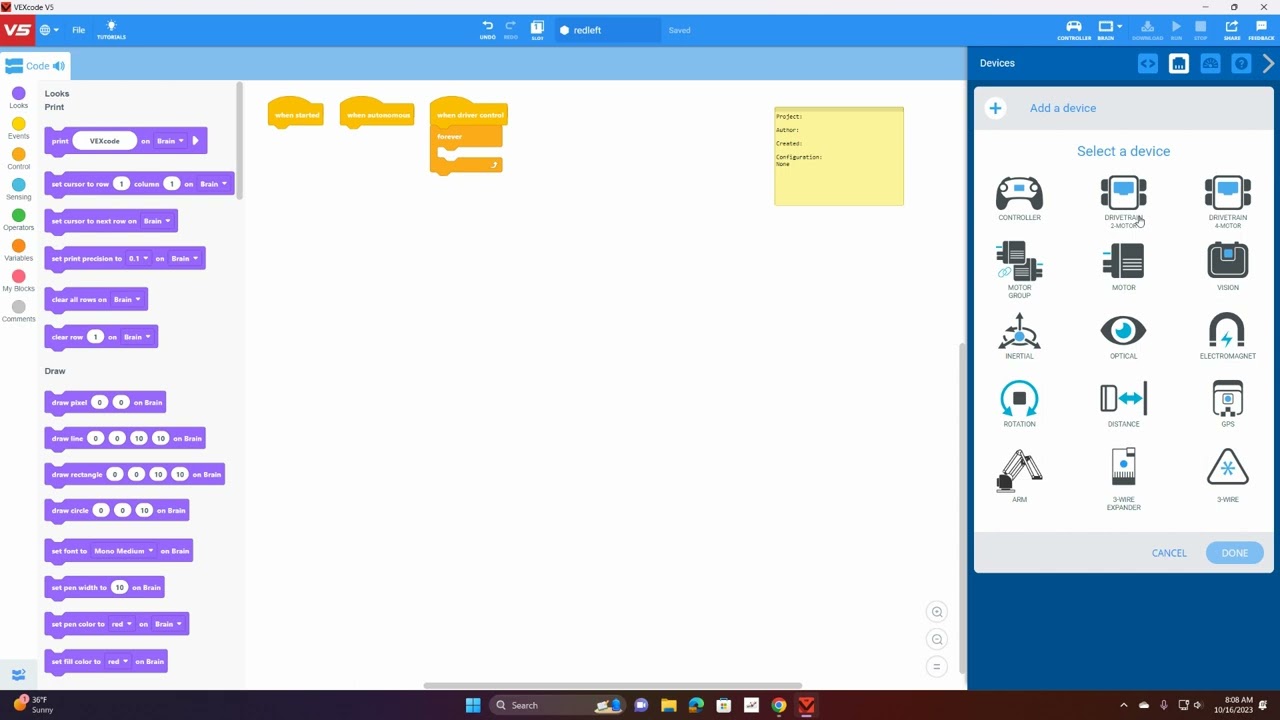Open the Slot selector icon
This screenshot has width=1280, height=720.
(x=537, y=30)
